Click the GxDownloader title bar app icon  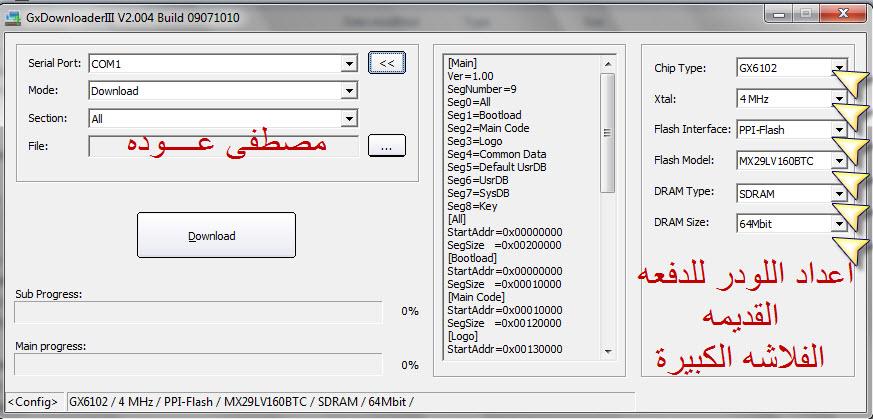(x=12, y=18)
